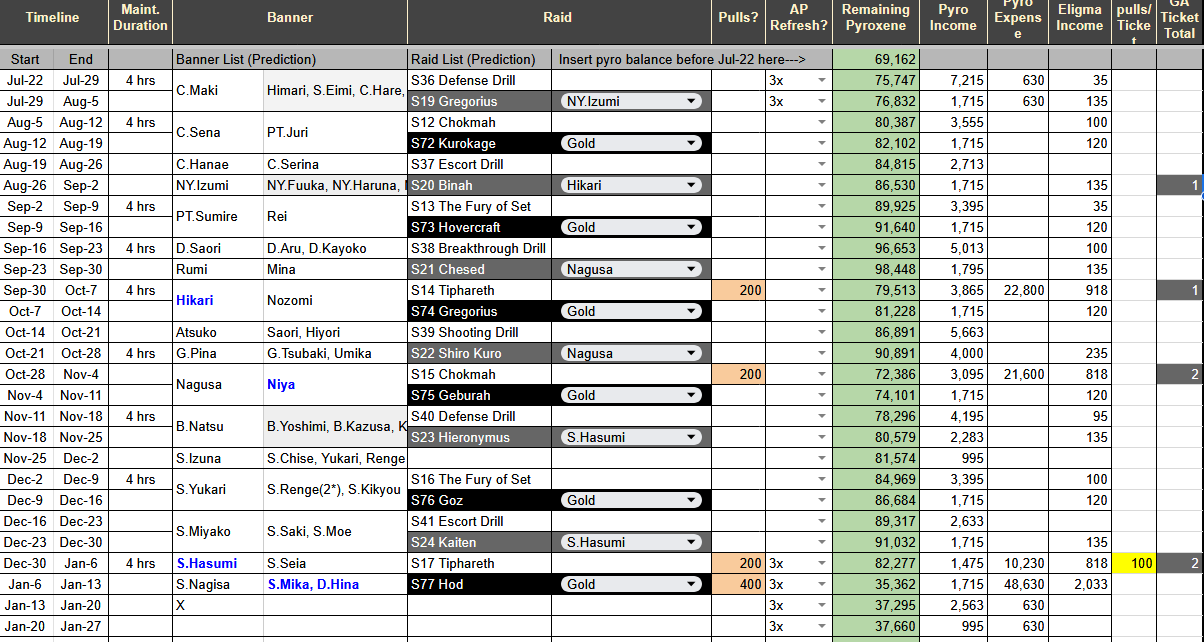Viewport: 1204px width, 642px height.
Task: Click the pyro income value 7,215
Action: point(953,80)
